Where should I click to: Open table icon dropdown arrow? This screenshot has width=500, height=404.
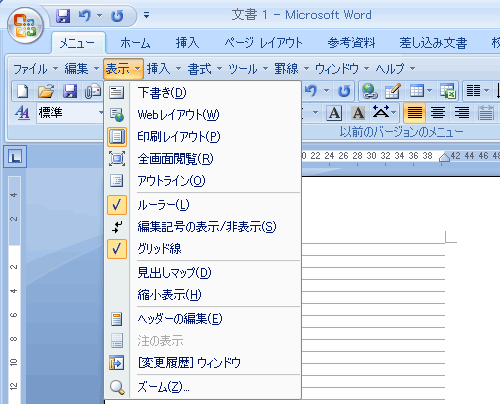click(x=429, y=91)
